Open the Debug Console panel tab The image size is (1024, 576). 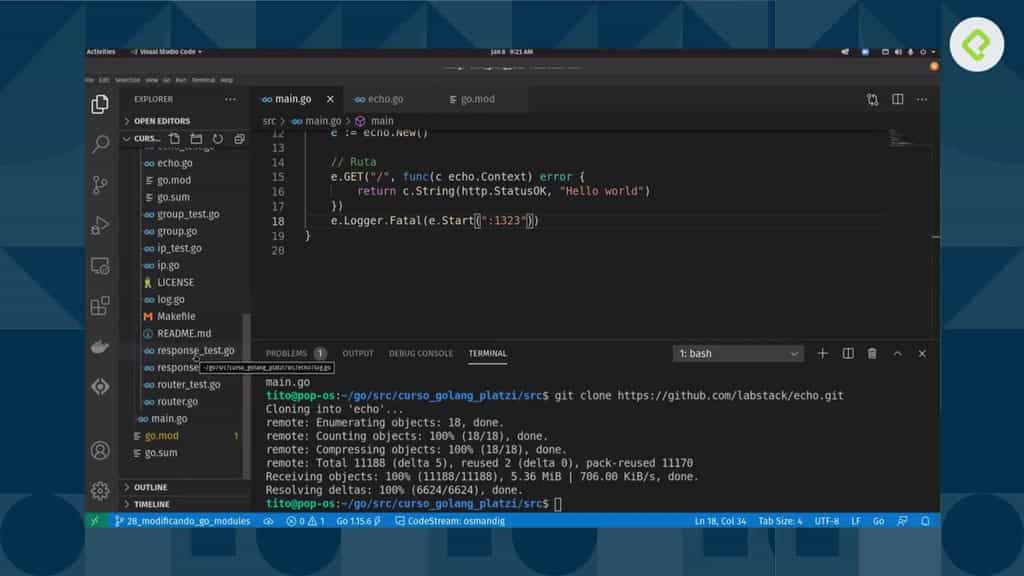point(421,353)
